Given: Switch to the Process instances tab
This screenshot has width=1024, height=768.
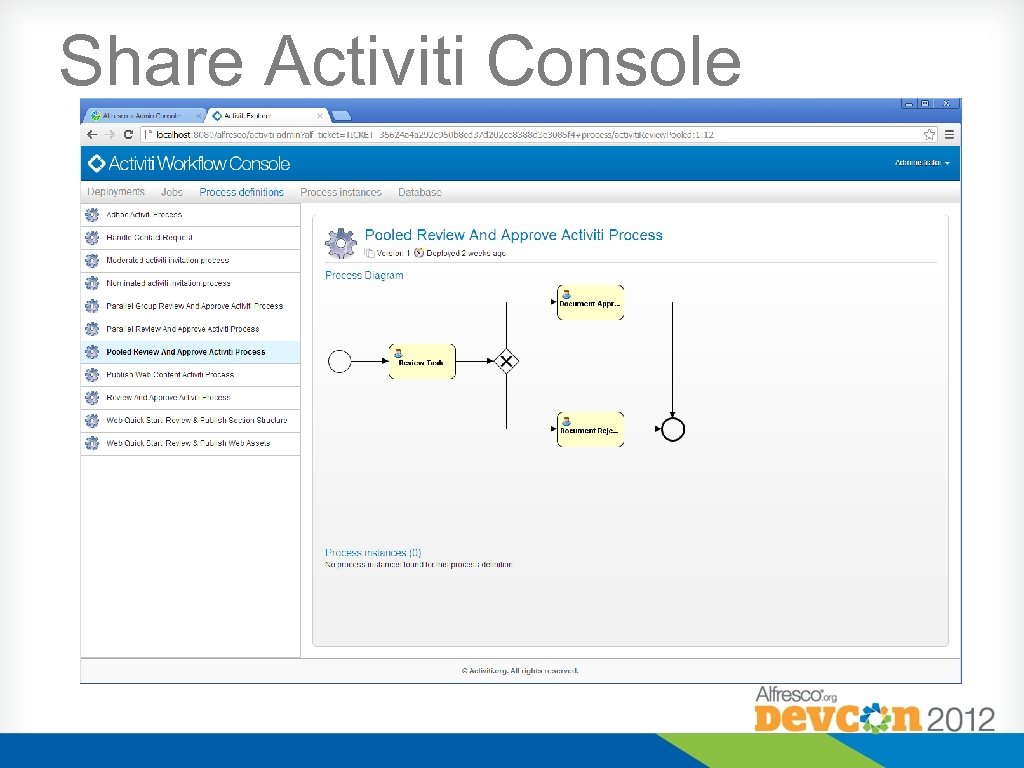Looking at the screenshot, I should pyautogui.click(x=341, y=192).
